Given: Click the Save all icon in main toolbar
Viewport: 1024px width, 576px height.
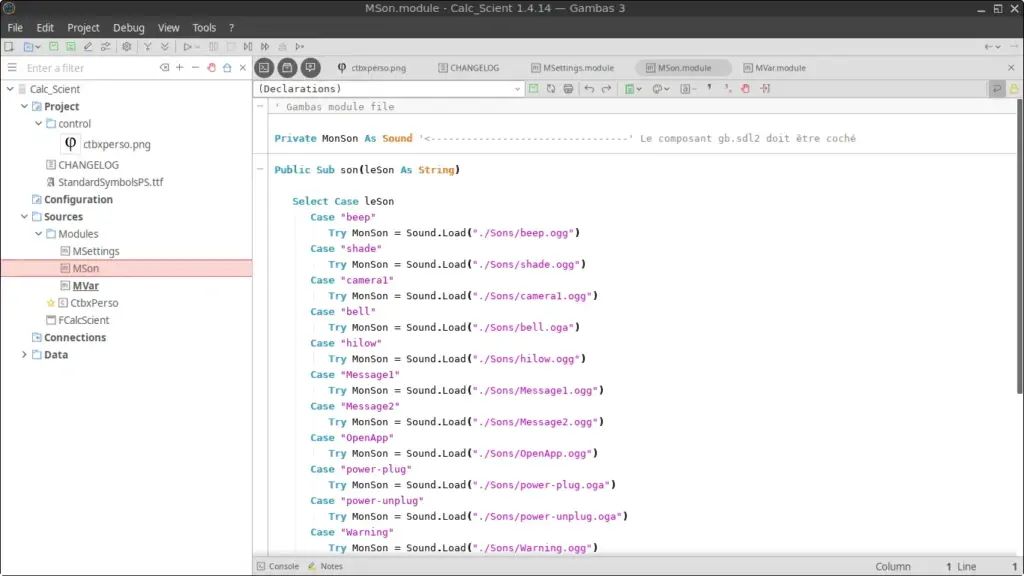Looking at the screenshot, I should [x=71, y=46].
